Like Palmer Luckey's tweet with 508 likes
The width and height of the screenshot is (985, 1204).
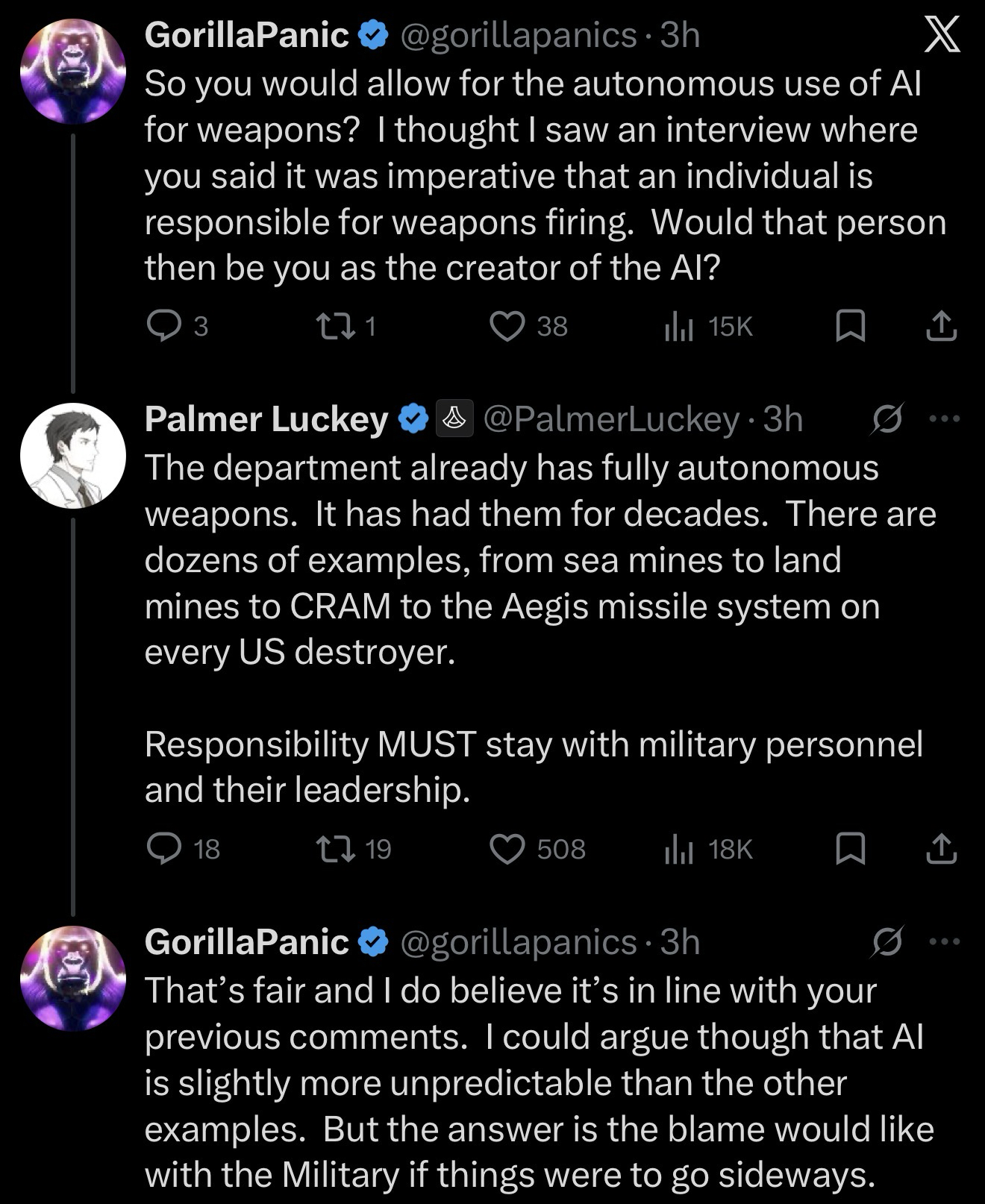pyautogui.click(x=507, y=849)
